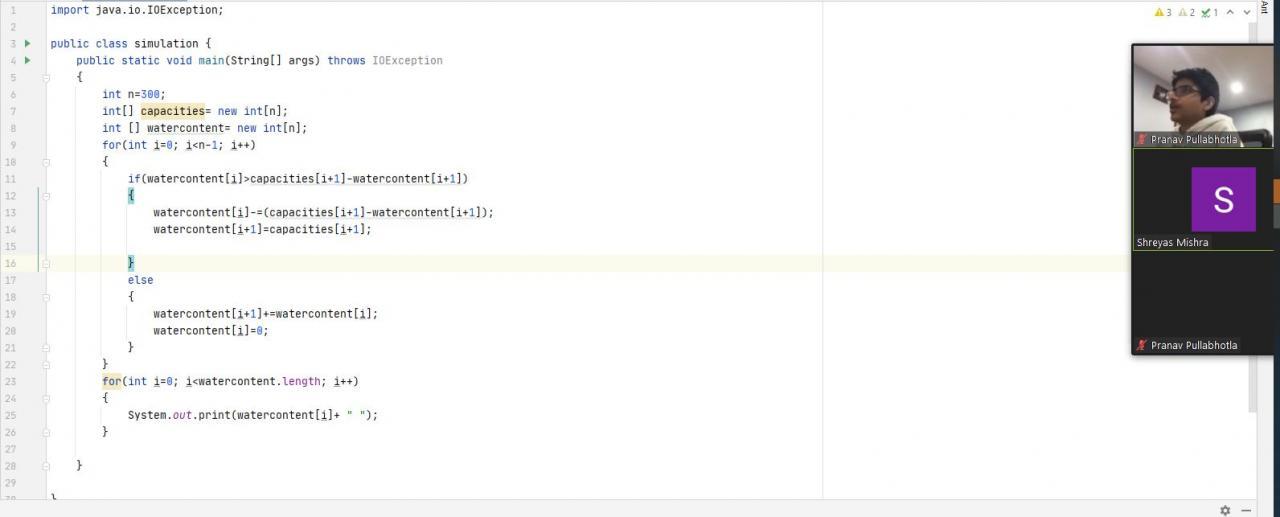Collapse the main method body at line 5
The height and width of the screenshot is (517, 1280).
(x=46, y=77)
